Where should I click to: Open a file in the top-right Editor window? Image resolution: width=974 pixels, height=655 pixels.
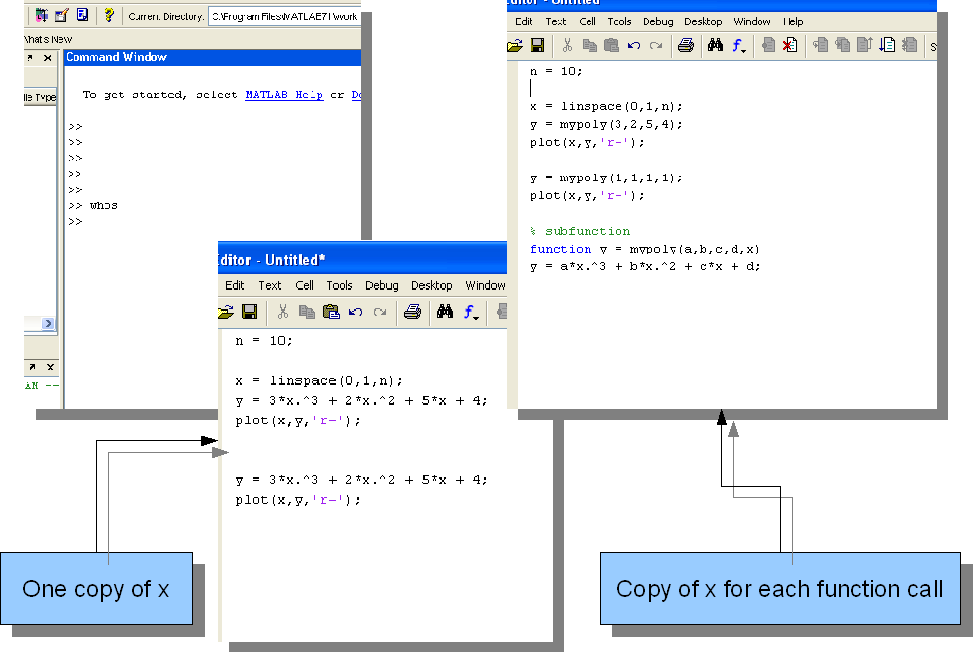point(513,45)
